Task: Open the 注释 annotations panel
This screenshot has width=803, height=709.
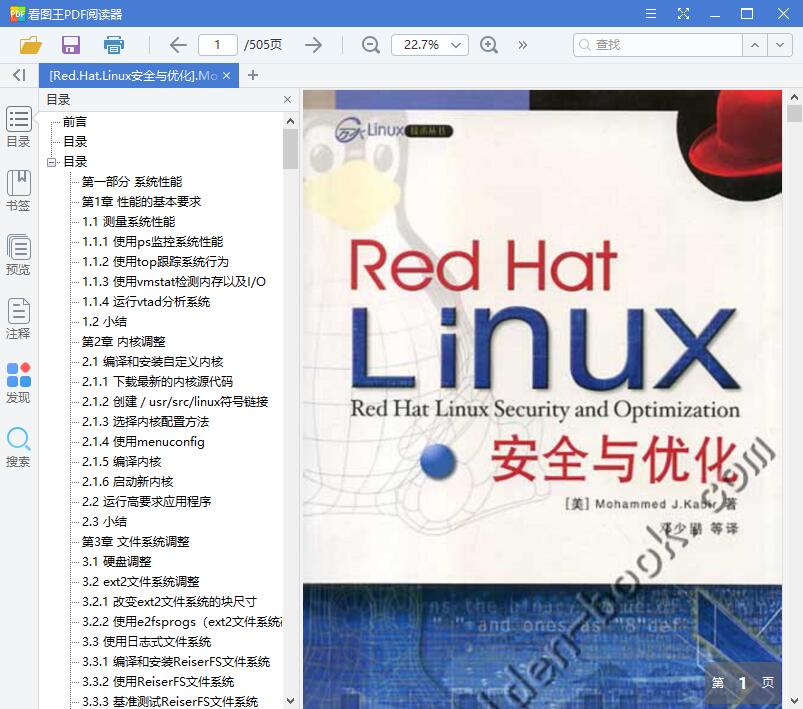Action: tap(18, 319)
